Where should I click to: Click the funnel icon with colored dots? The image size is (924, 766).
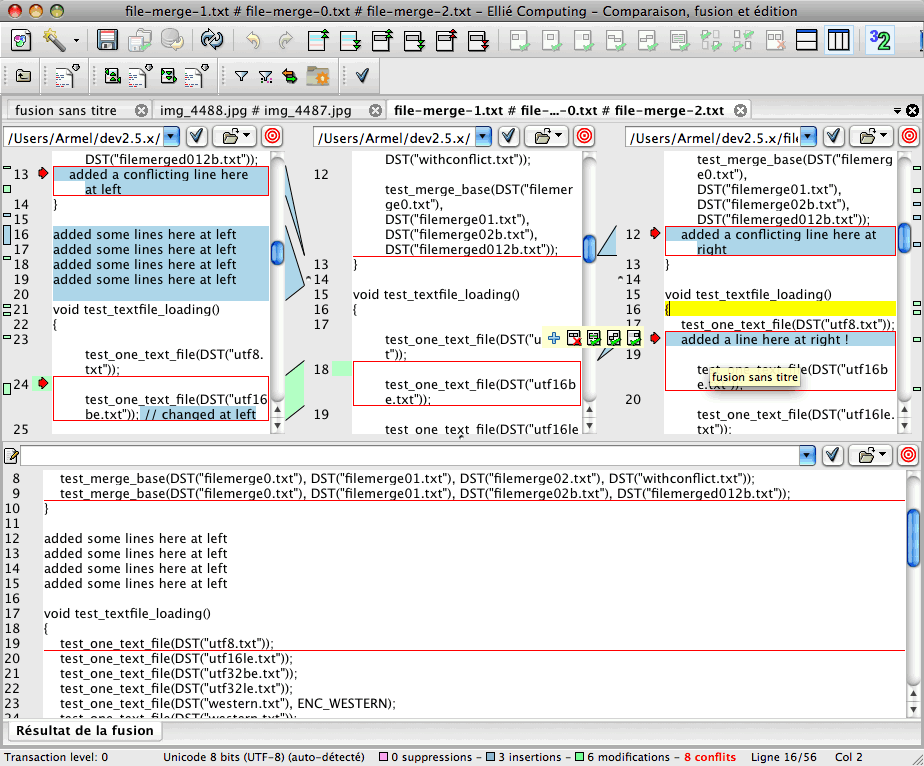click(266, 76)
